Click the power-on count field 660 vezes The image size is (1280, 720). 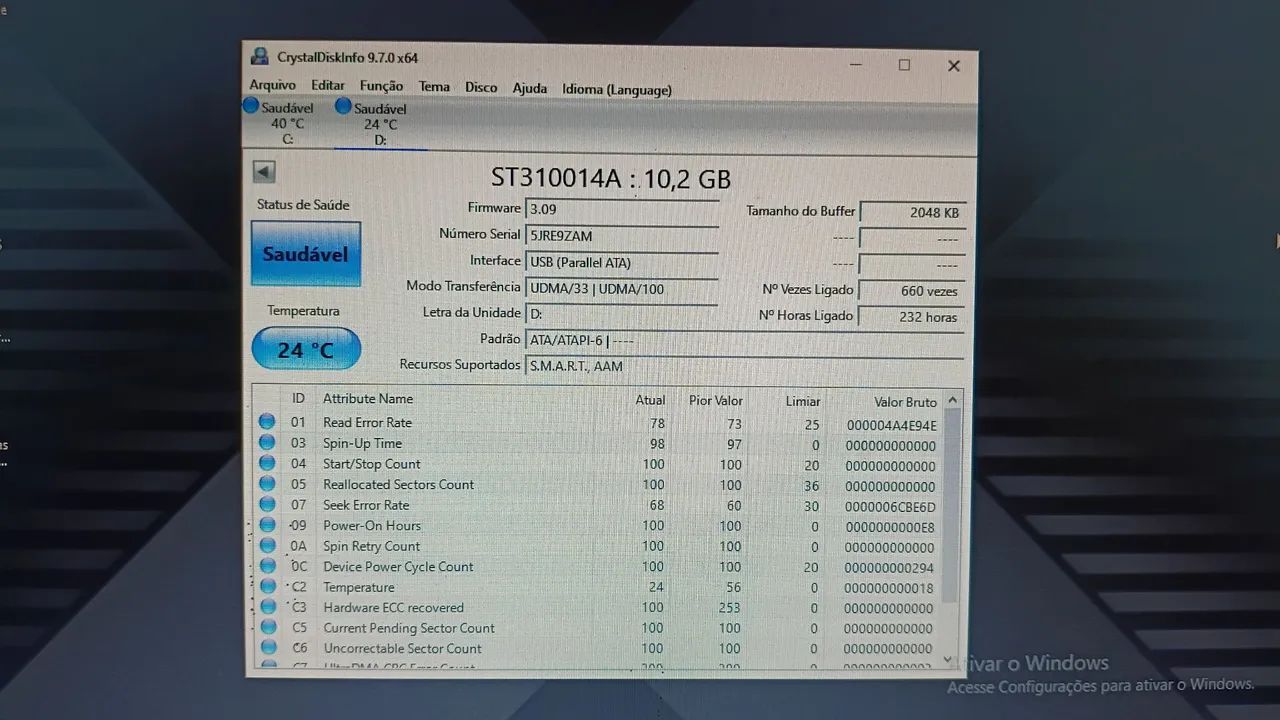coord(913,291)
